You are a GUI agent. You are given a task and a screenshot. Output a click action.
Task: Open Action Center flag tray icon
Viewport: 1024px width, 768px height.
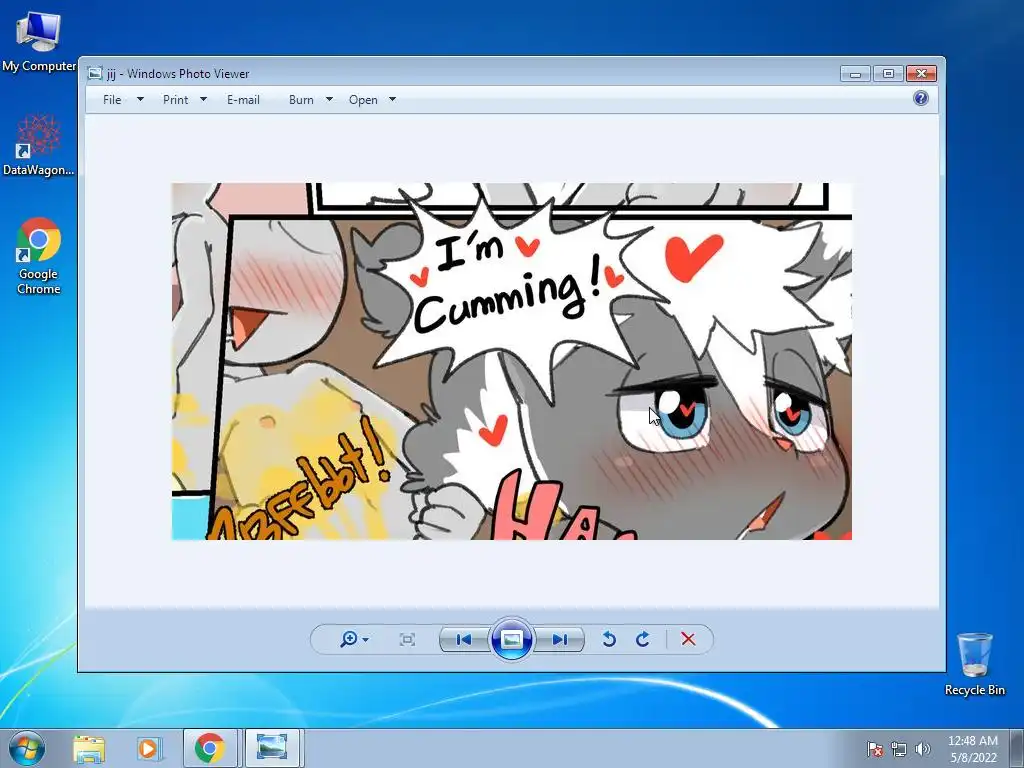tap(875, 749)
